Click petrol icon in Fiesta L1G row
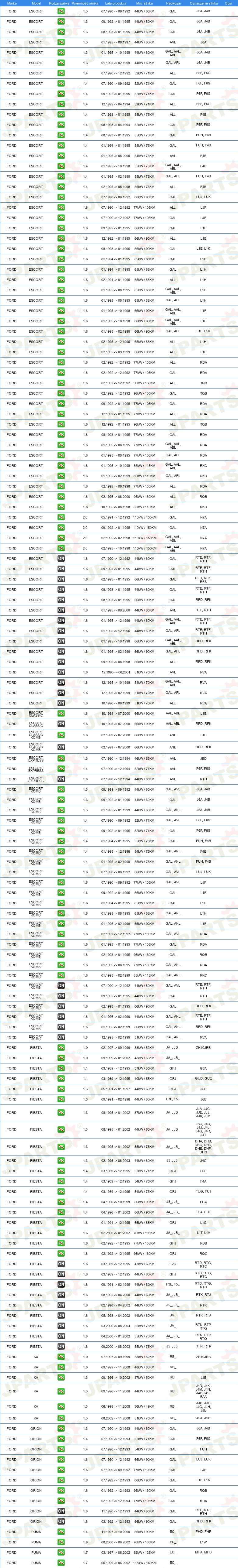The height and width of the screenshot is (1568, 238). [x=61, y=1223]
